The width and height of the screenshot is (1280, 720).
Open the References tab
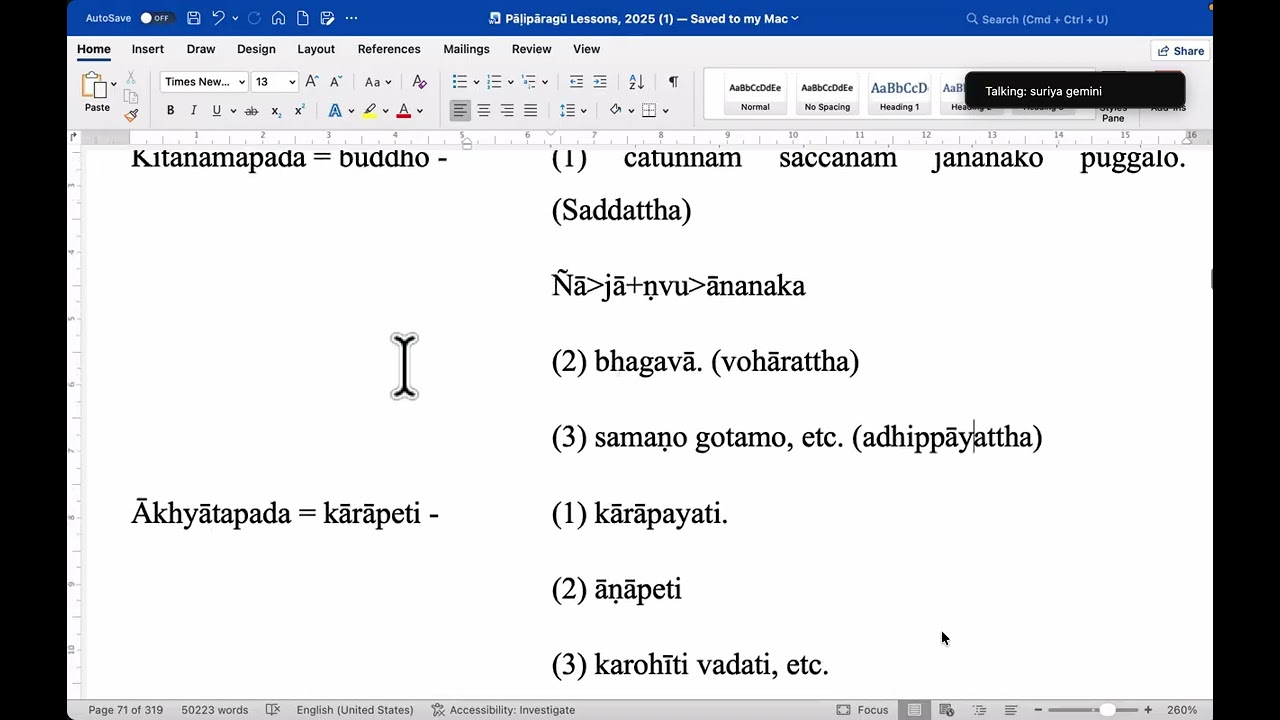pos(389,49)
